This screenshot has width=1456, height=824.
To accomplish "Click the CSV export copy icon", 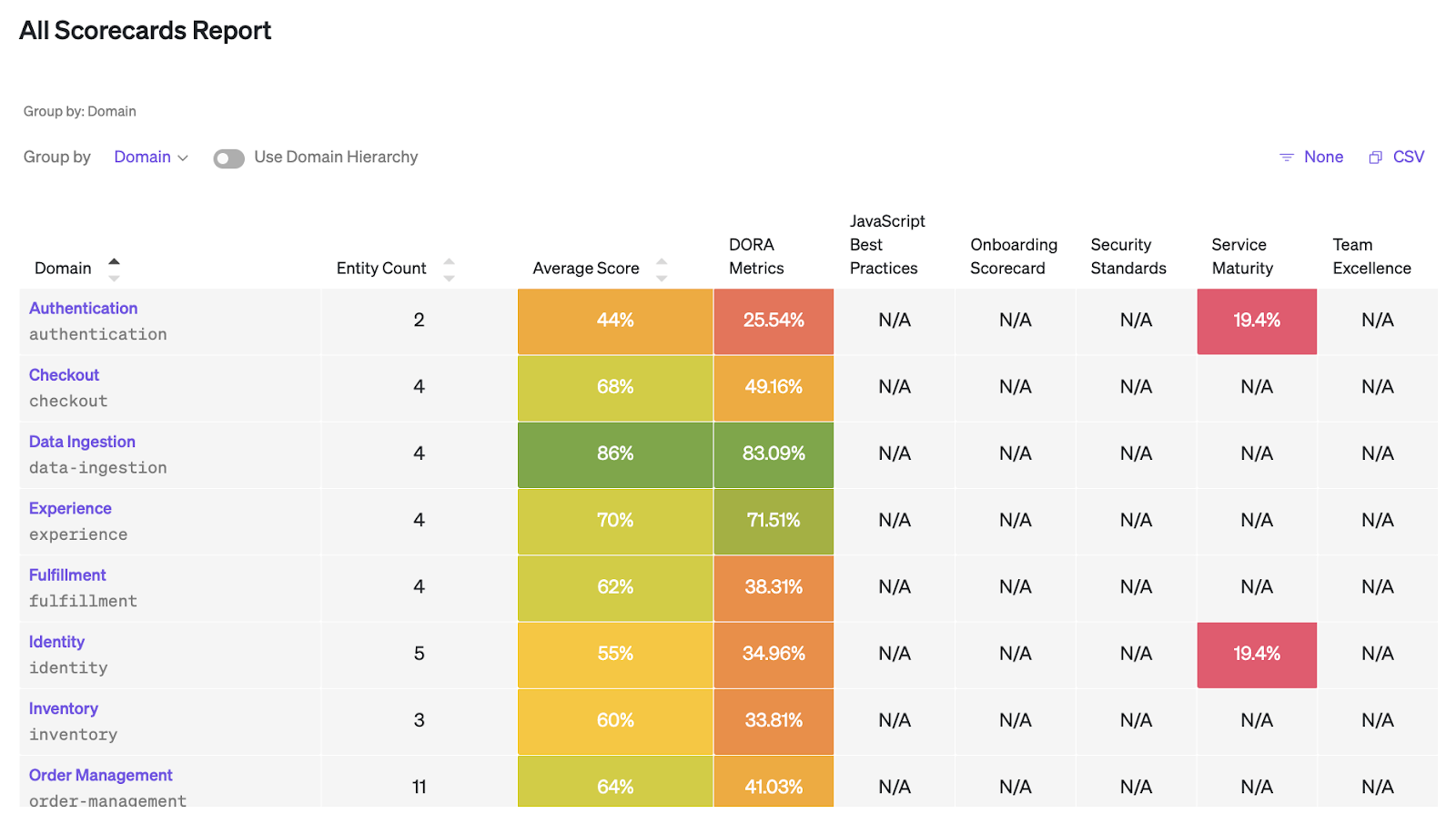I will pyautogui.click(x=1375, y=158).
